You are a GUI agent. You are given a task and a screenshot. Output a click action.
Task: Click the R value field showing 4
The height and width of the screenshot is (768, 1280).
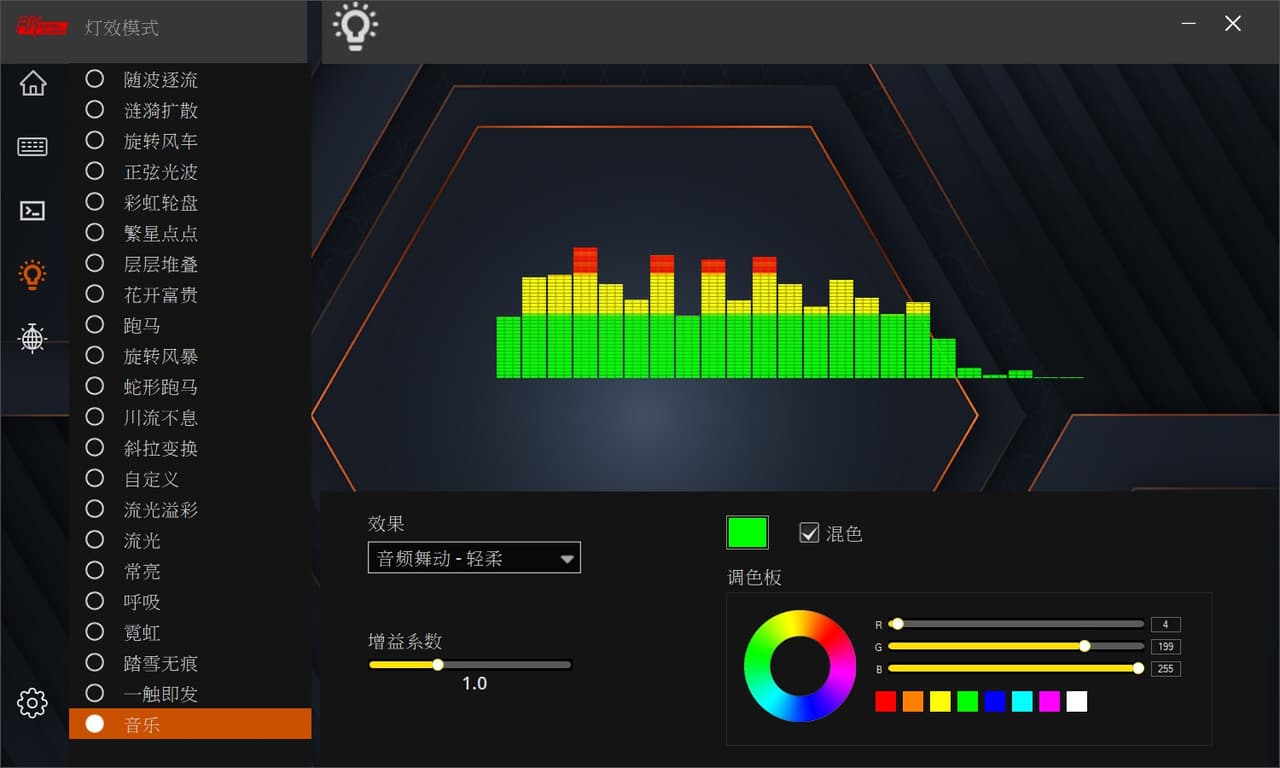click(1166, 624)
